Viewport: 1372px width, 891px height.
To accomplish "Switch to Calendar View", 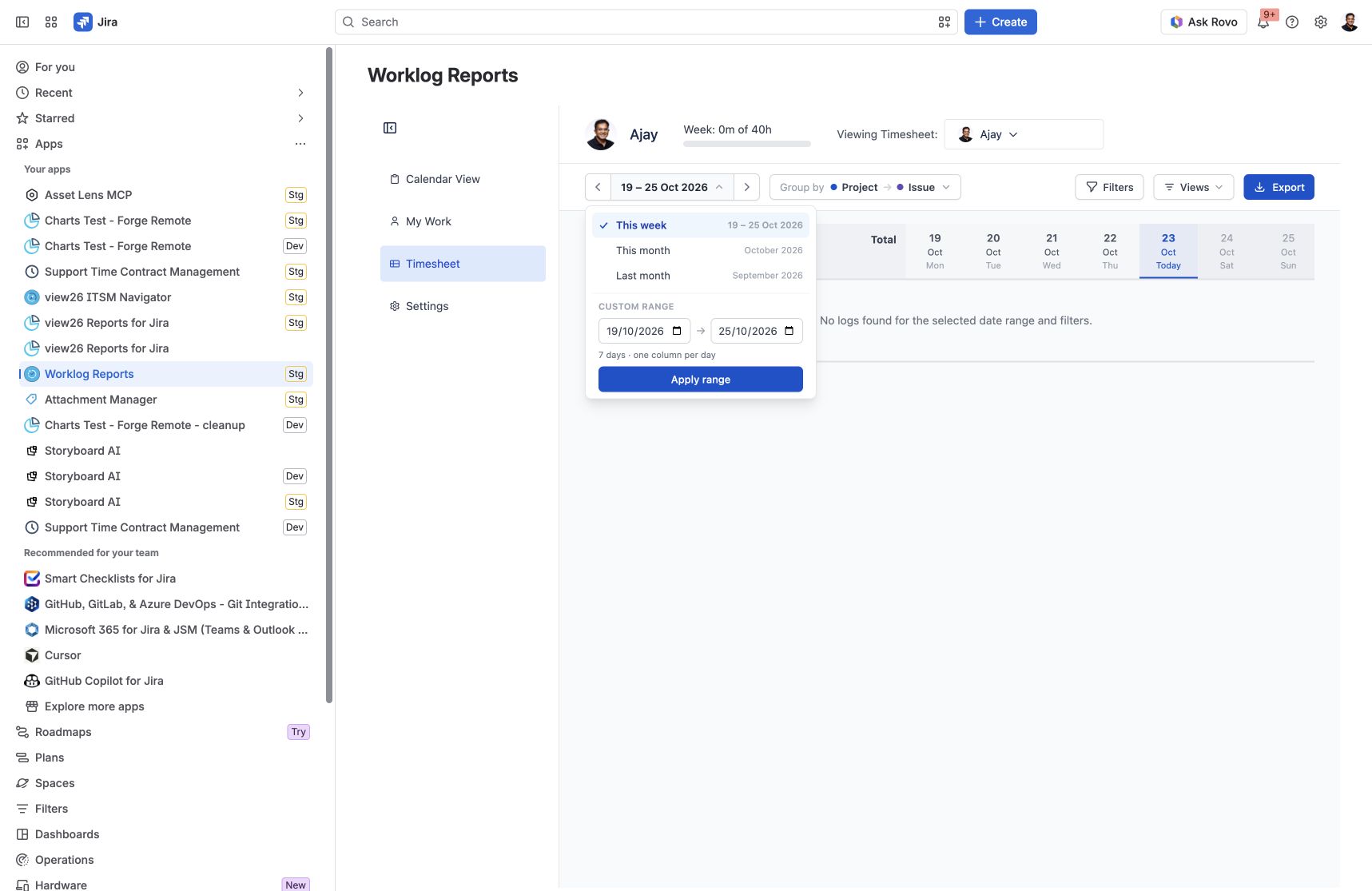I will 463,179.
